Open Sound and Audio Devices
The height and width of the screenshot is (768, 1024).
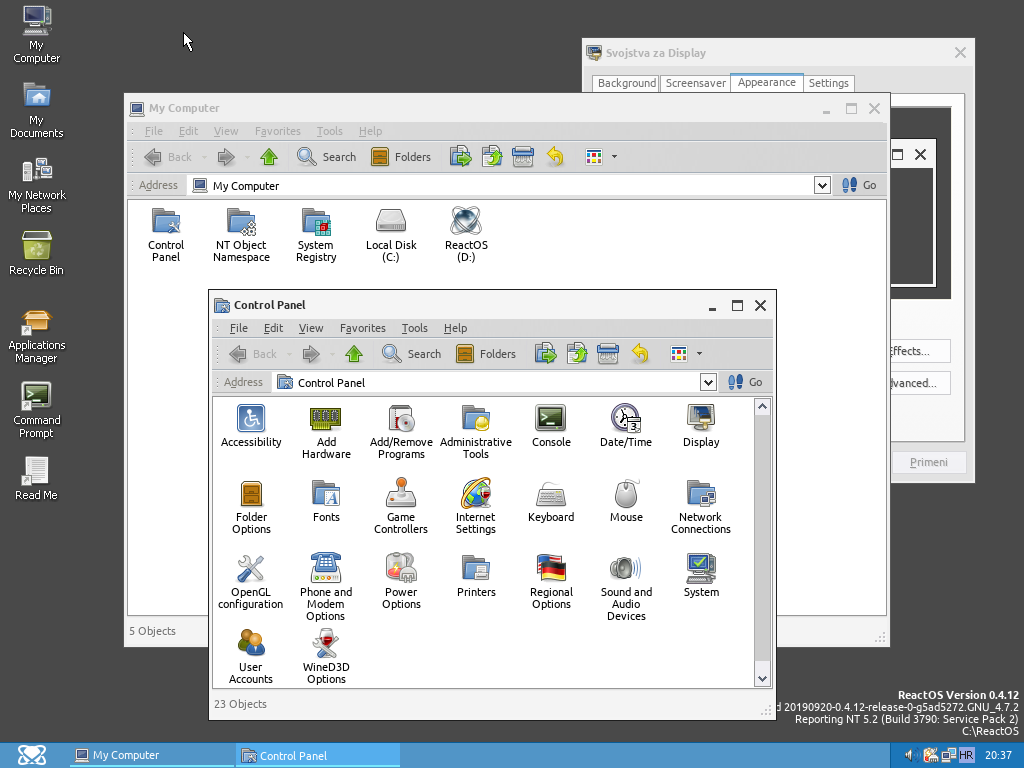click(x=626, y=587)
